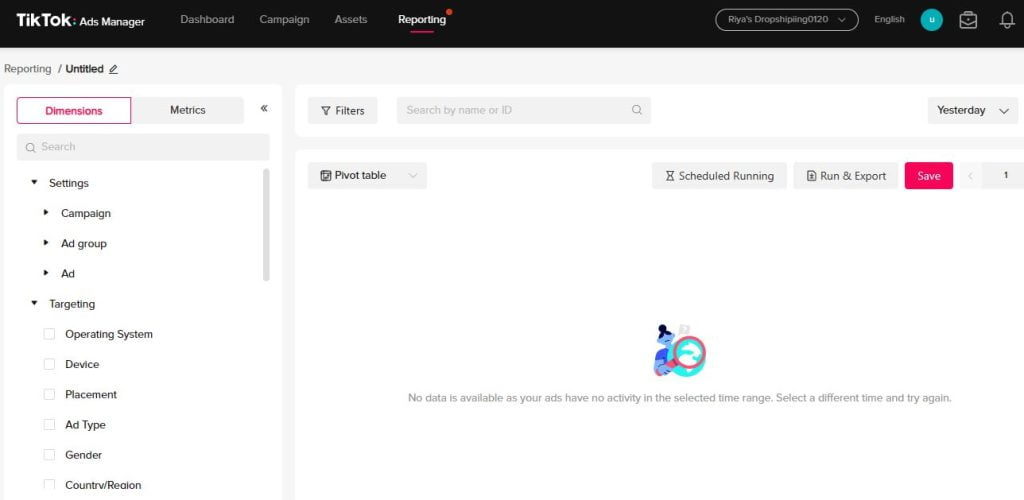Image resolution: width=1024 pixels, height=500 pixels.
Task: Click the Run & Export button
Action: point(845,176)
